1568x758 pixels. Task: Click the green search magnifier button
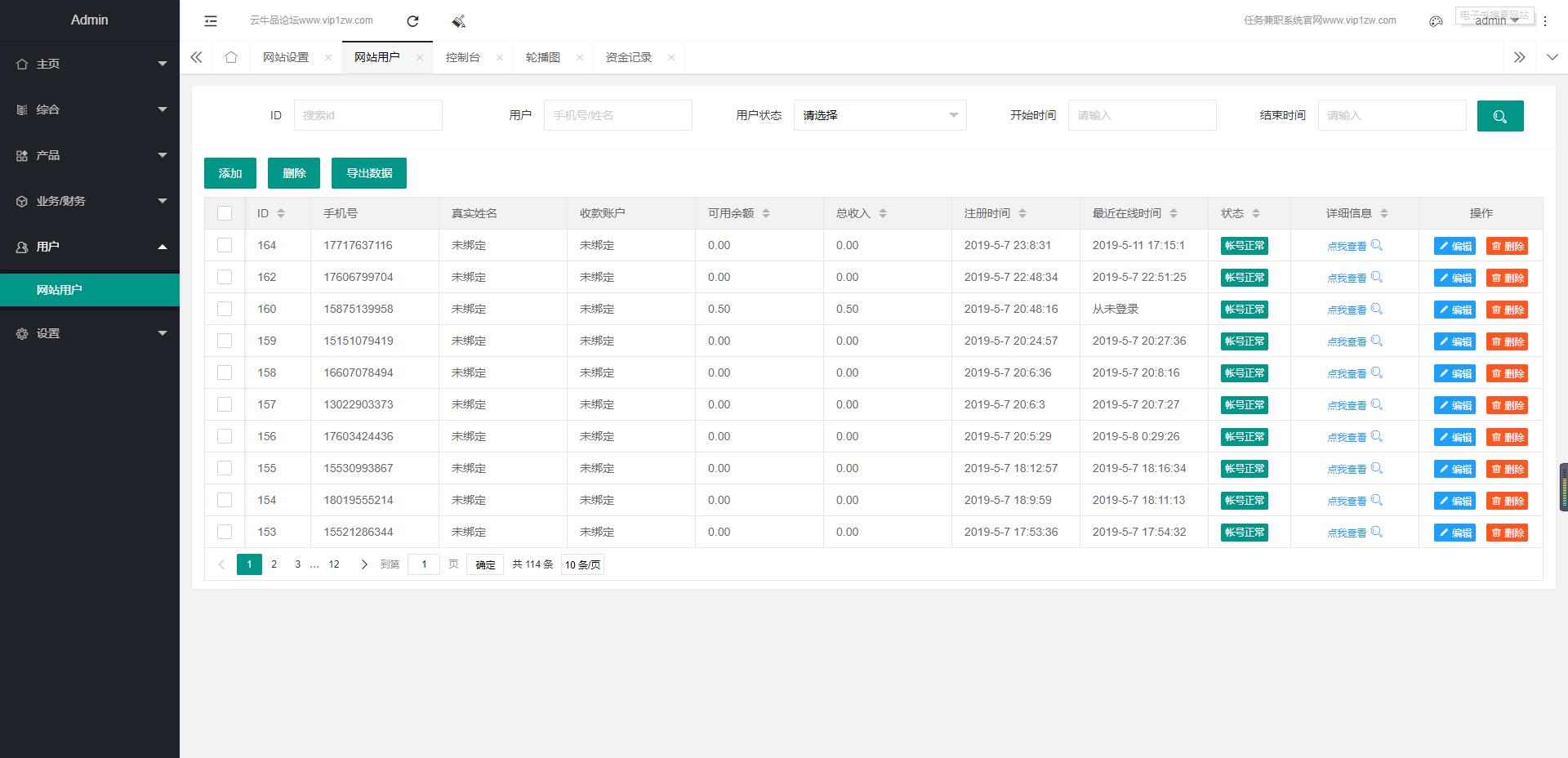click(x=1500, y=116)
